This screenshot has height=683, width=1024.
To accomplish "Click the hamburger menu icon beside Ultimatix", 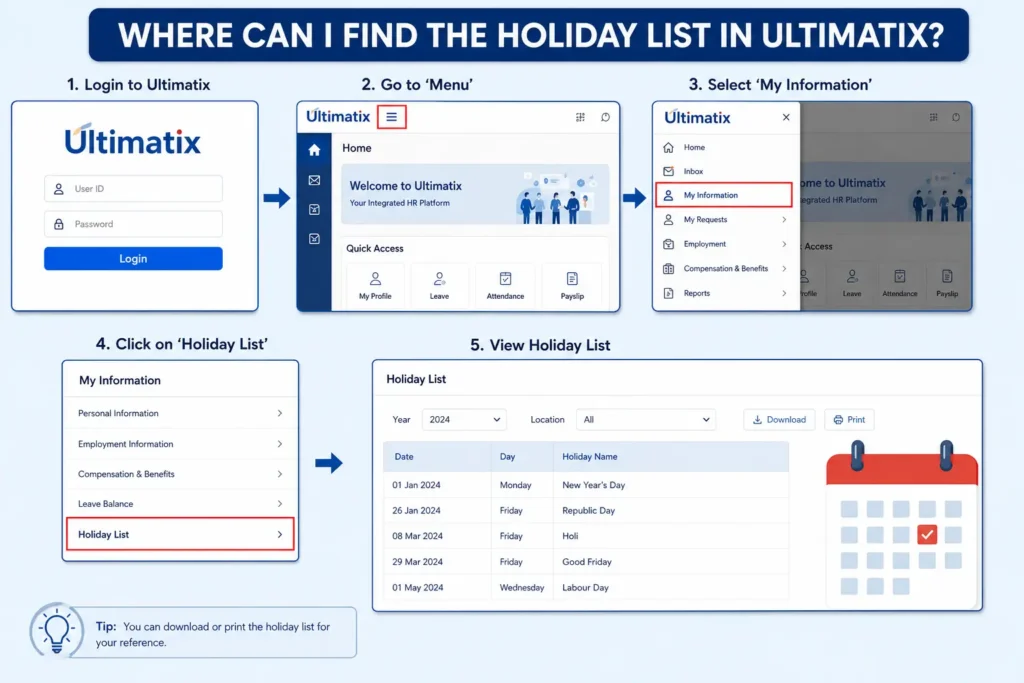I will coord(391,117).
